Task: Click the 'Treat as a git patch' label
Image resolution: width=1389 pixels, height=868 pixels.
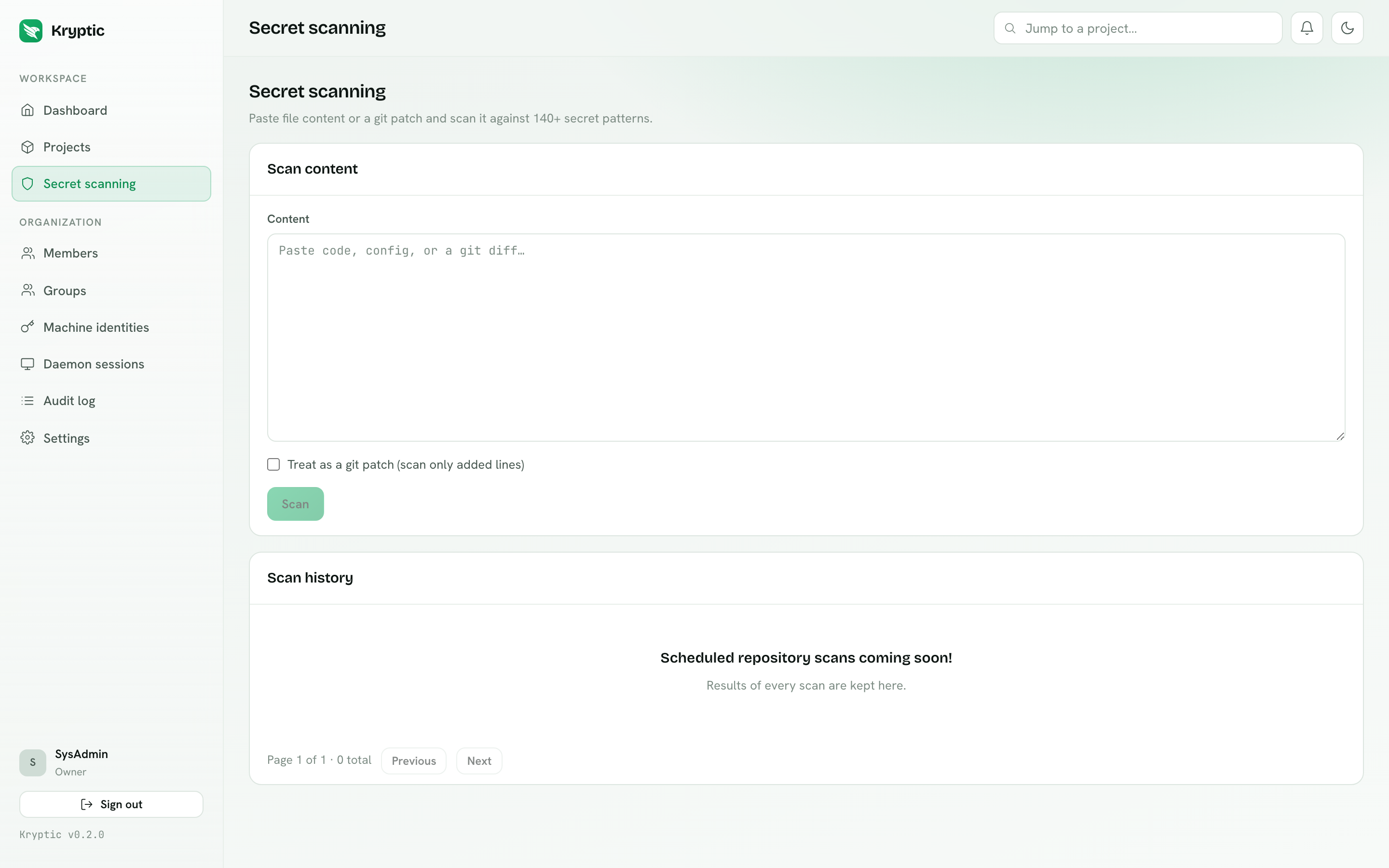Action: (x=406, y=464)
